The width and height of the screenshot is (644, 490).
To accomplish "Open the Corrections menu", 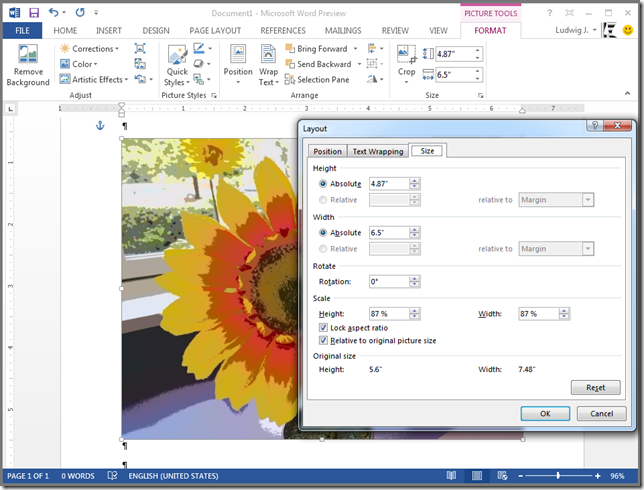I will pyautogui.click(x=90, y=48).
